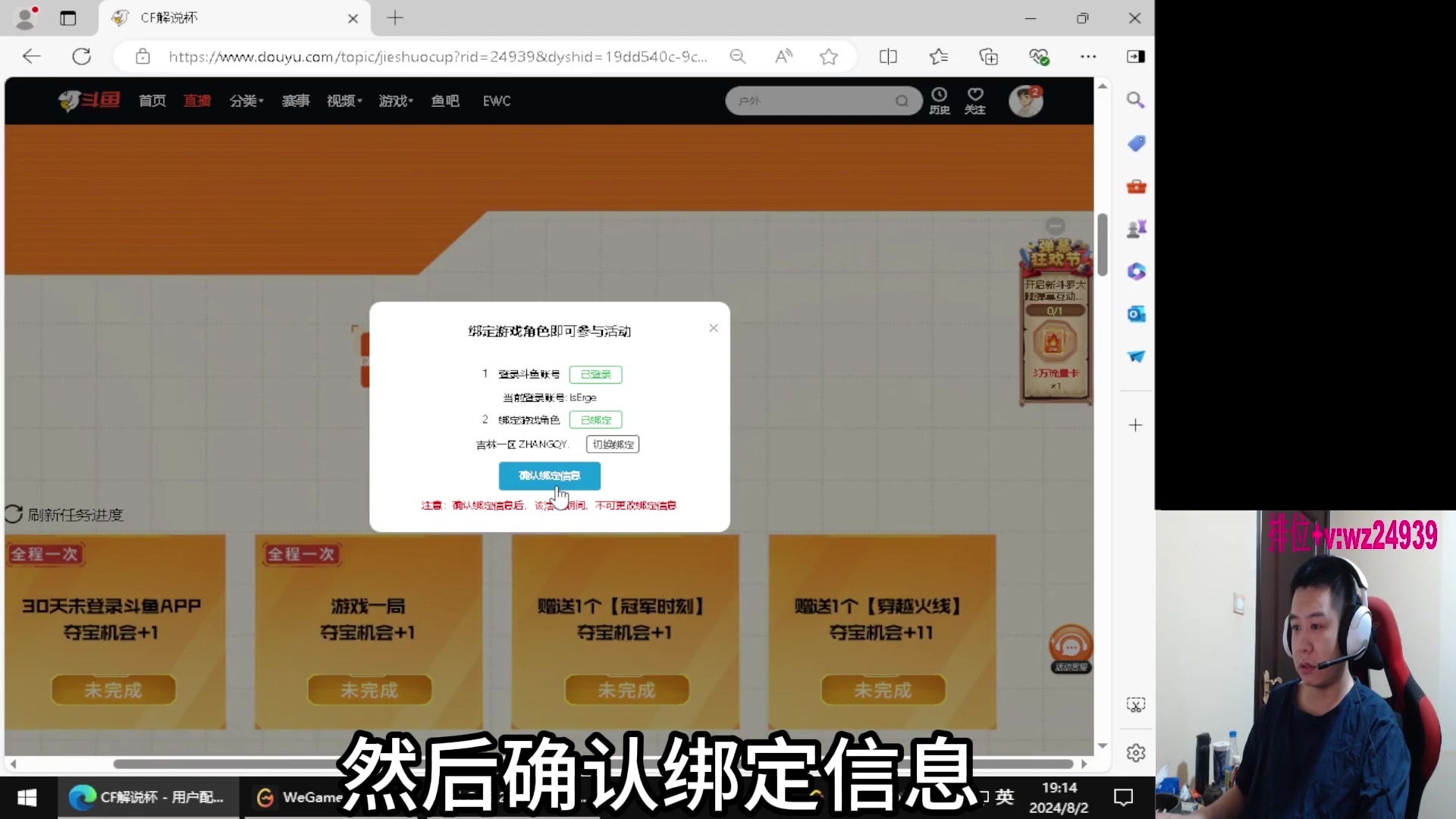Open the 鱼吧 navigation item
This screenshot has height=819, width=1456.
coord(445,100)
